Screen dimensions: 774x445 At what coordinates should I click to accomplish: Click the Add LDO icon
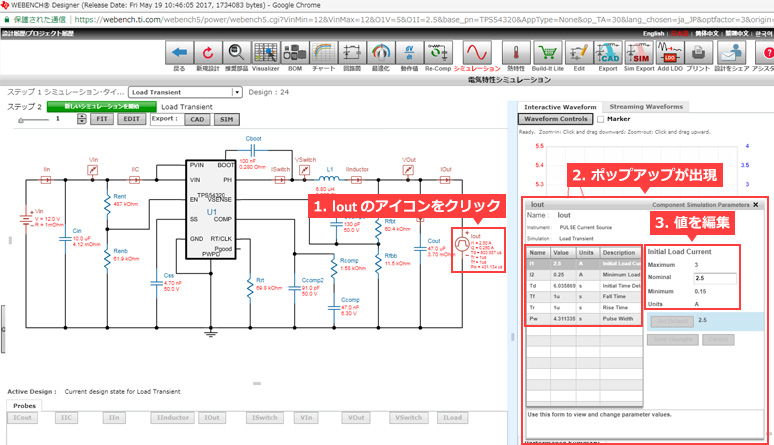click(670, 52)
